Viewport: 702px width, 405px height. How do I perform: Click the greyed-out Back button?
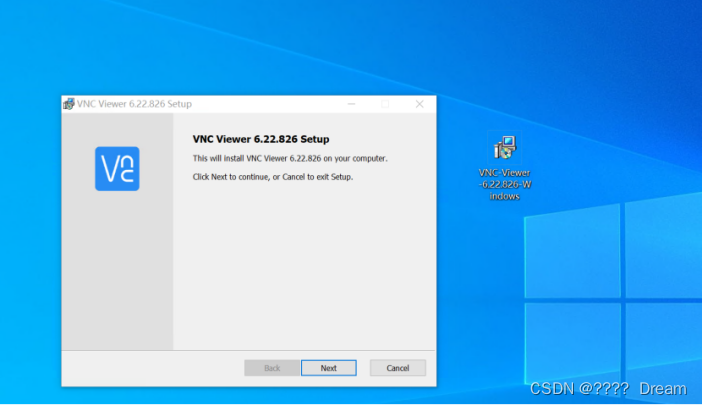tap(272, 368)
